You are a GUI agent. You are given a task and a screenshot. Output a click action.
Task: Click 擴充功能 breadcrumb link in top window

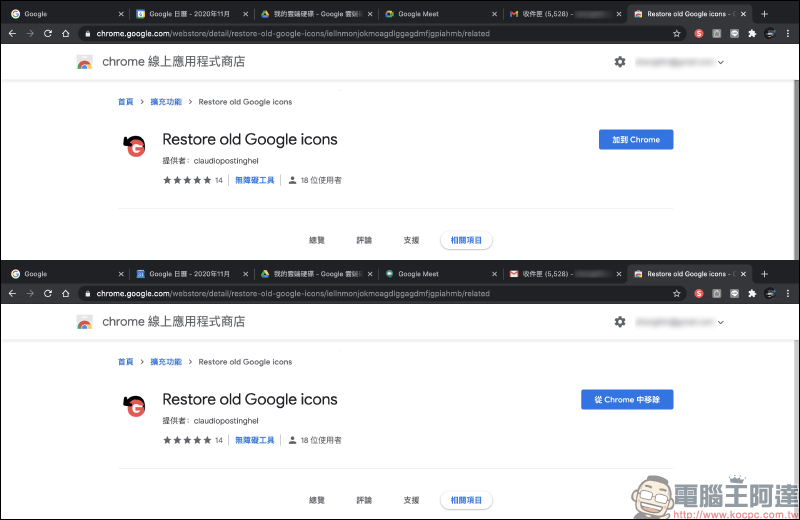(166, 102)
